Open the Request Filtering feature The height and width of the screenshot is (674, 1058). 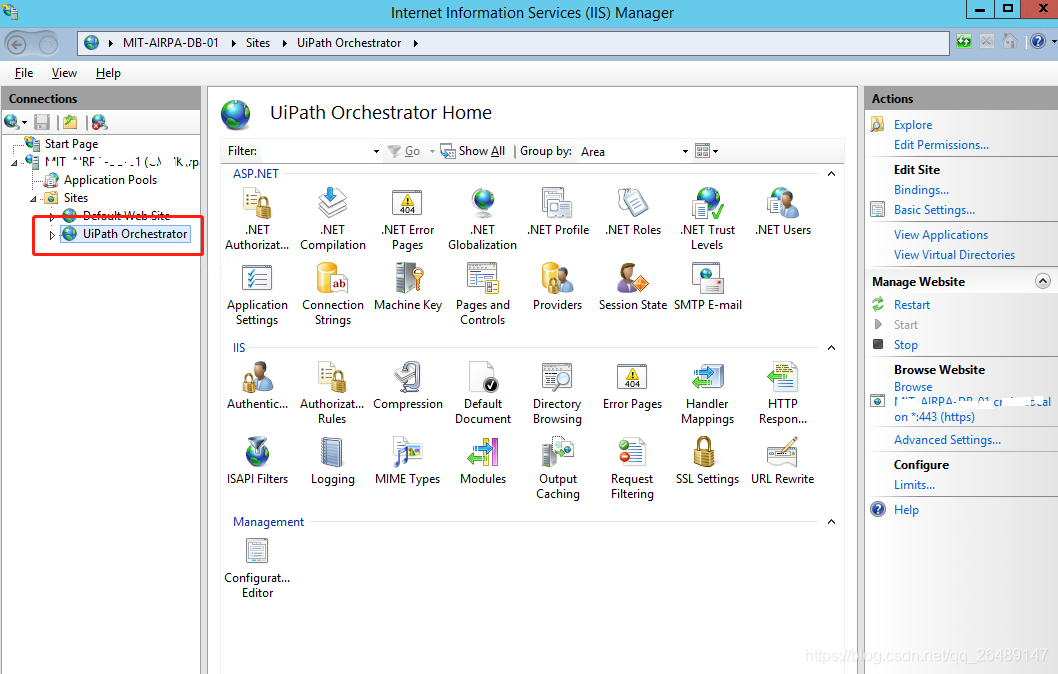(632, 468)
